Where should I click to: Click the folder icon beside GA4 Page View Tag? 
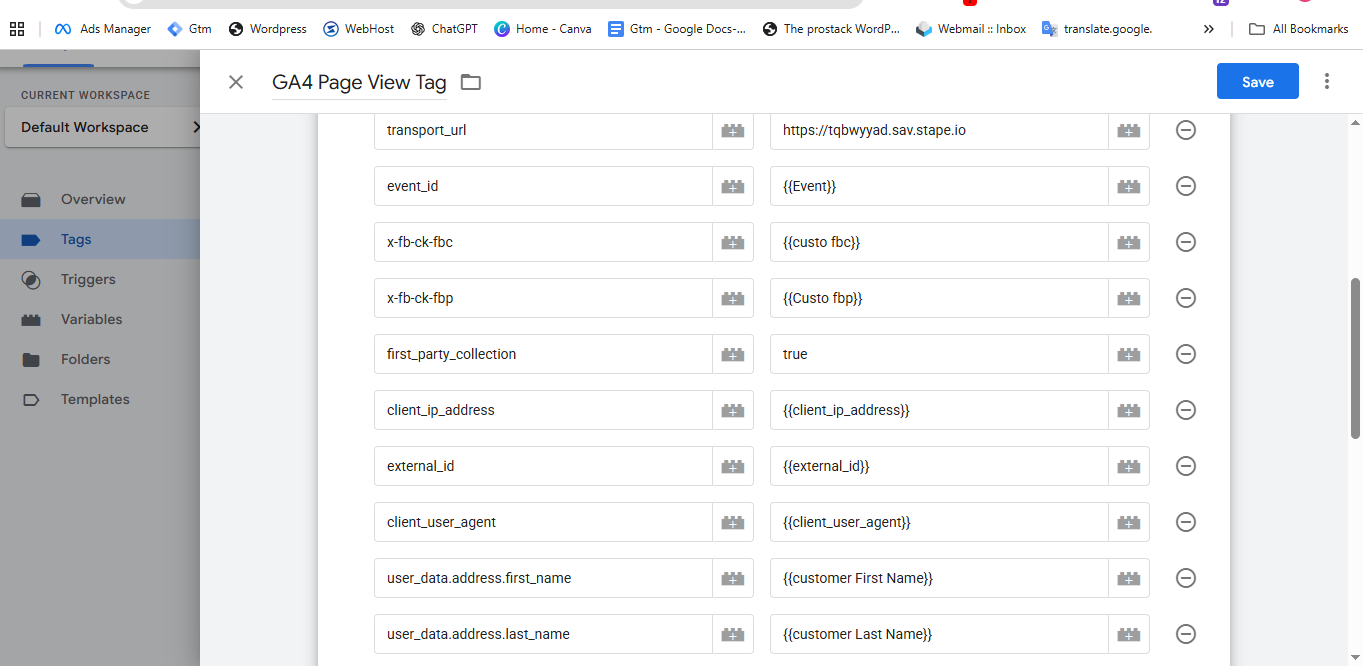coord(470,82)
